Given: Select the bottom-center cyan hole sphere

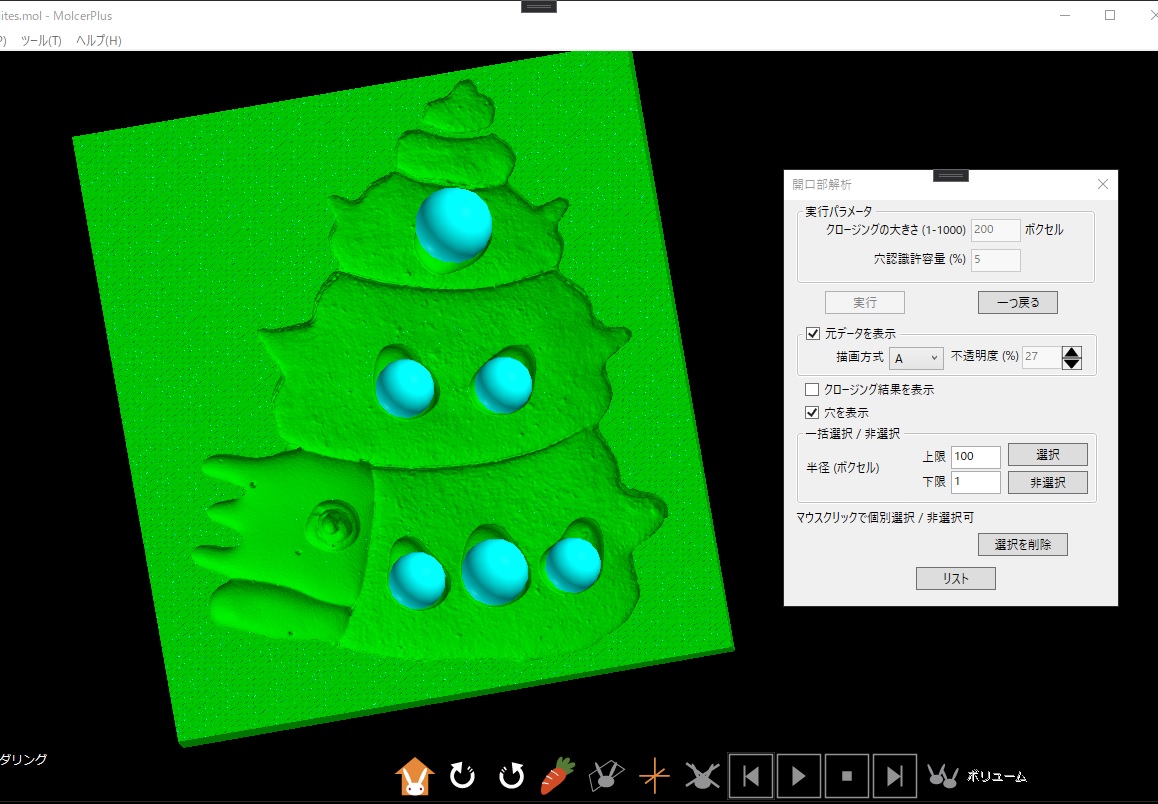Looking at the screenshot, I should point(495,572).
